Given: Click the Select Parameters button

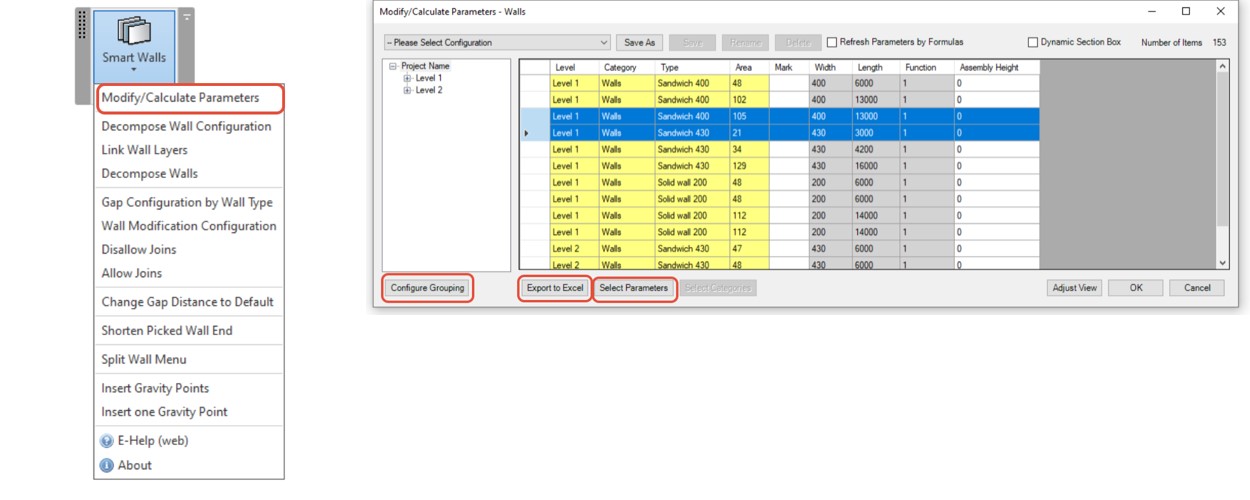Looking at the screenshot, I should click(x=634, y=288).
